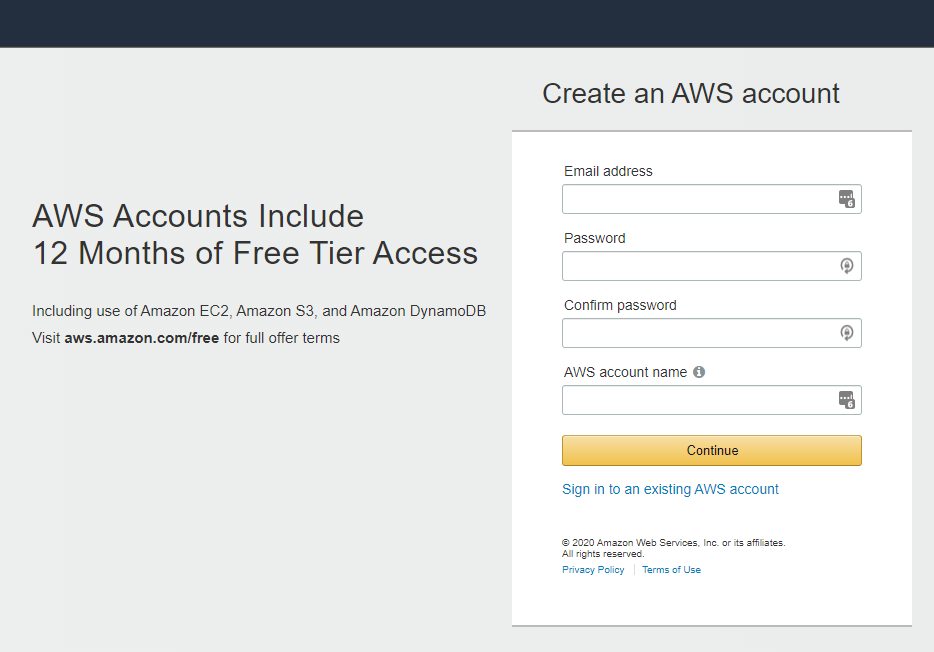Click the 'Create an AWS account' heading
This screenshot has height=652, width=934.
[x=690, y=93]
